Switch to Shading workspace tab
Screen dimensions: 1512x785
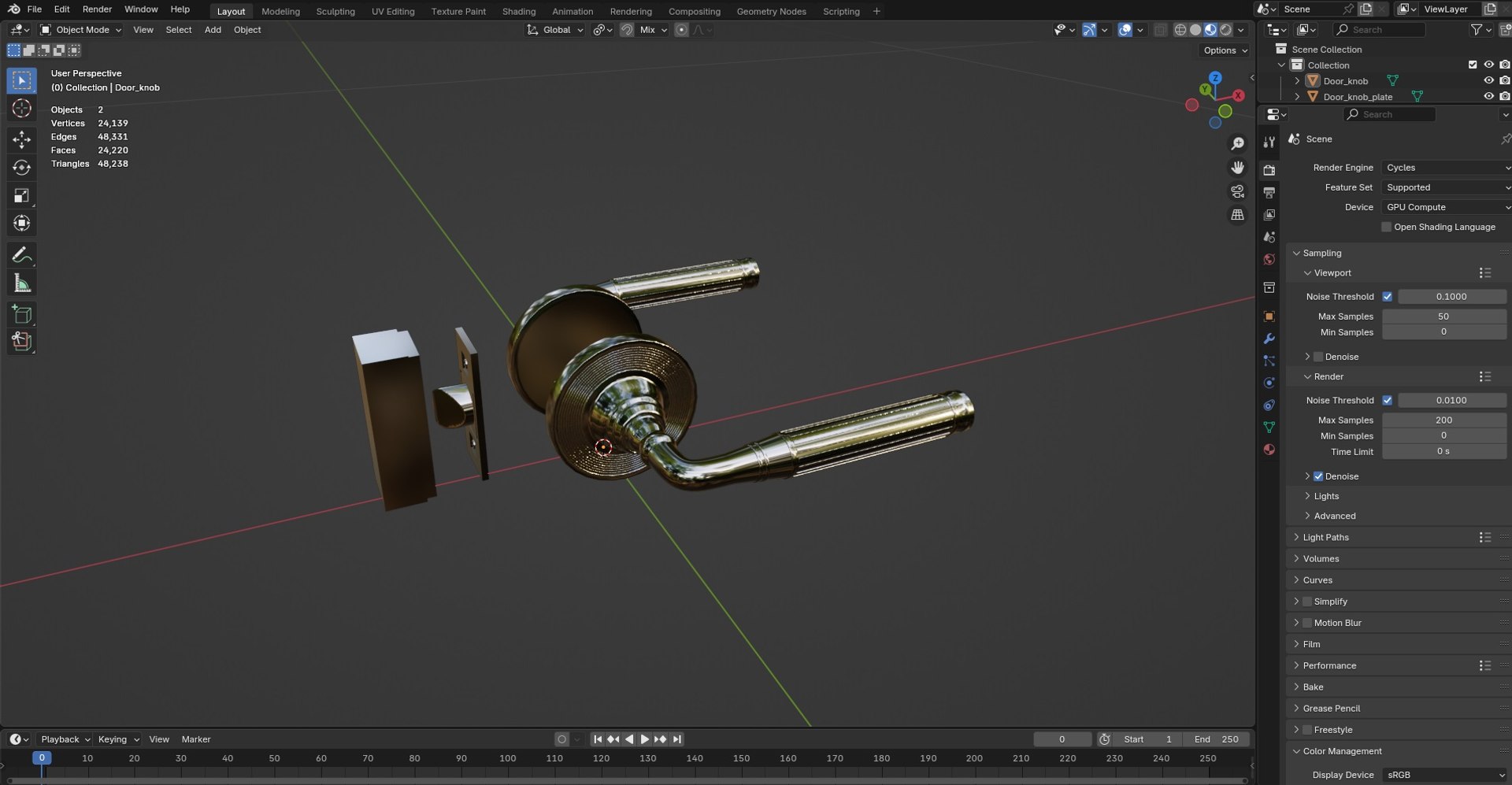pyautogui.click(x=519, y=11)
